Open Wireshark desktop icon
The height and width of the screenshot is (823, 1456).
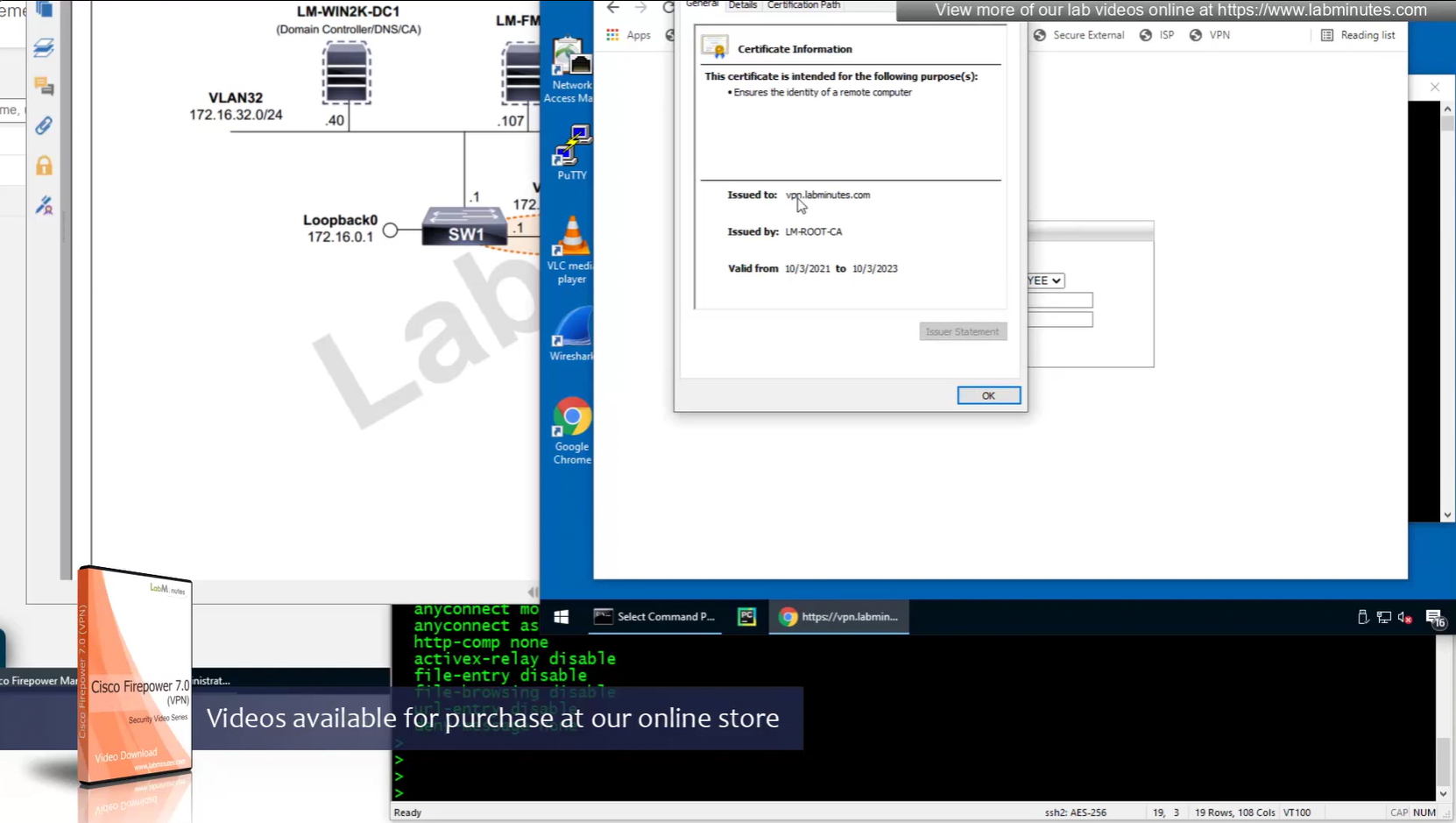point(571,333)
